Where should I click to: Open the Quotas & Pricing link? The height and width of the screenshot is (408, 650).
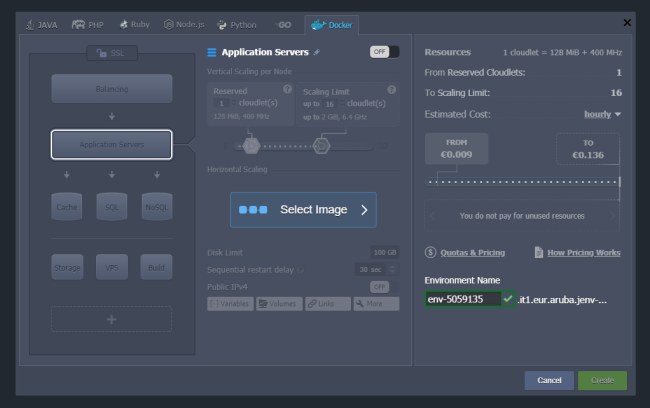click(x=465, y=253)
